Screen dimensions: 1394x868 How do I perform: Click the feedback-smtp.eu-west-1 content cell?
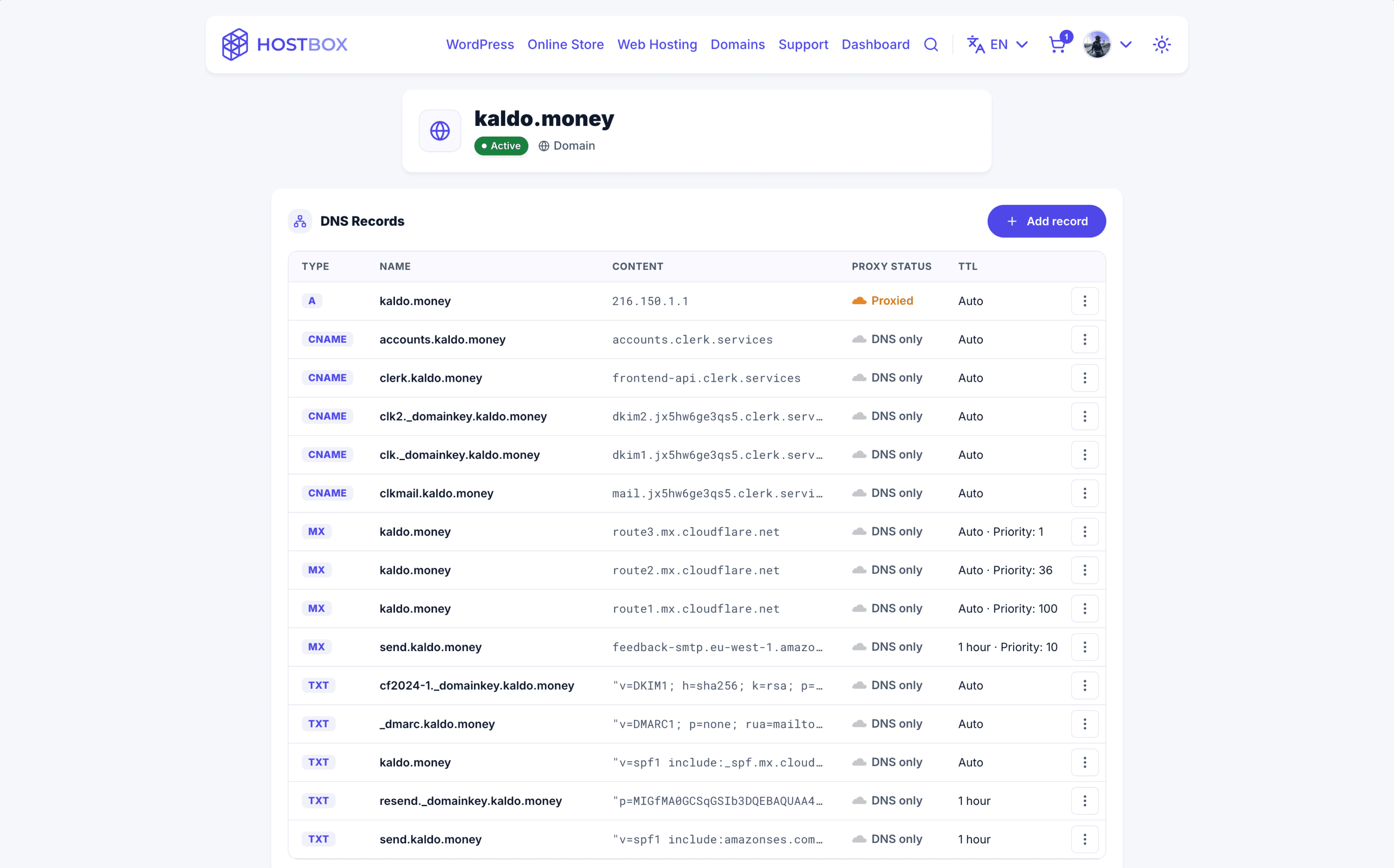(717, 647)
